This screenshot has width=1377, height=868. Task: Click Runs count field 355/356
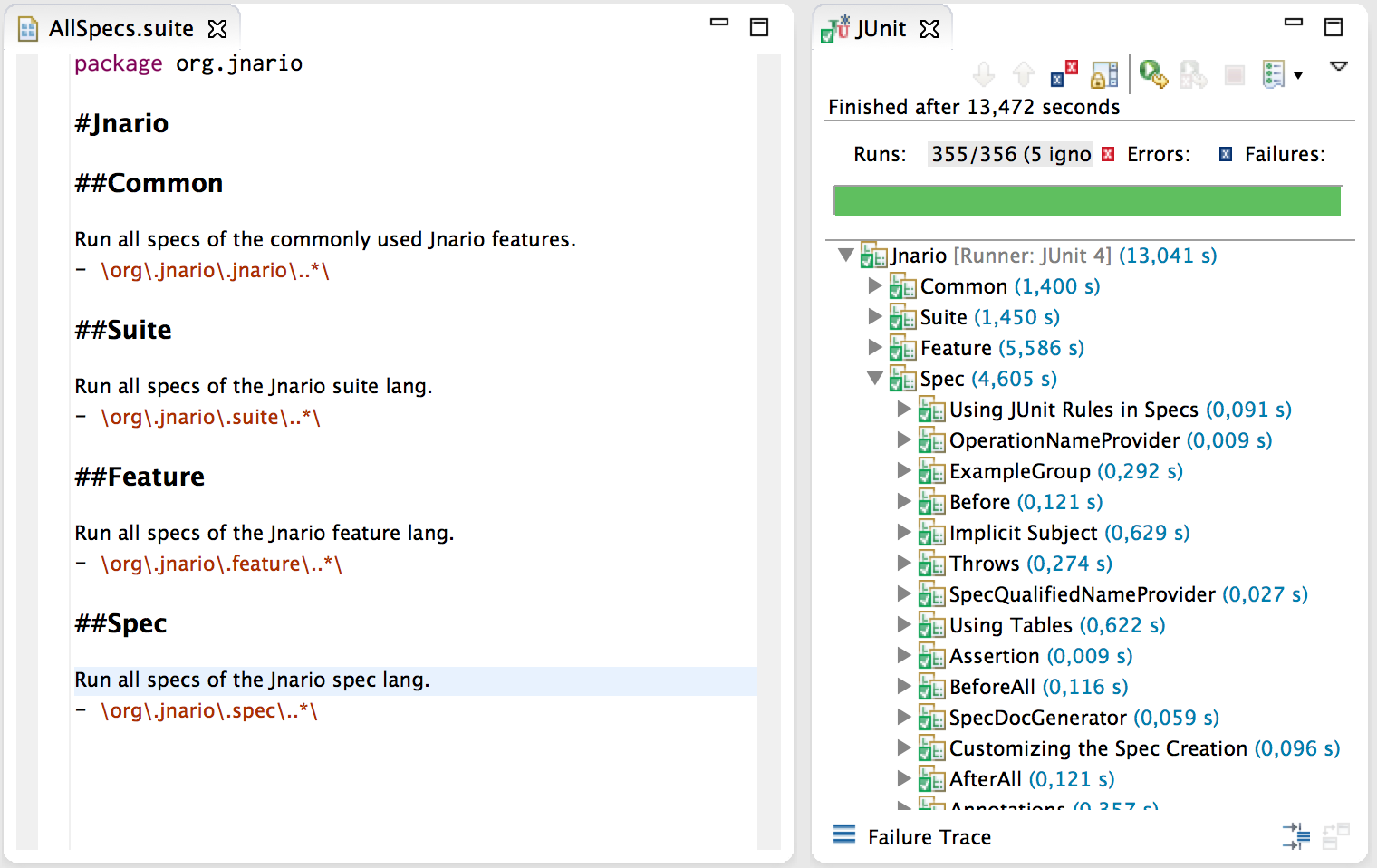[x=1011, y=154]
